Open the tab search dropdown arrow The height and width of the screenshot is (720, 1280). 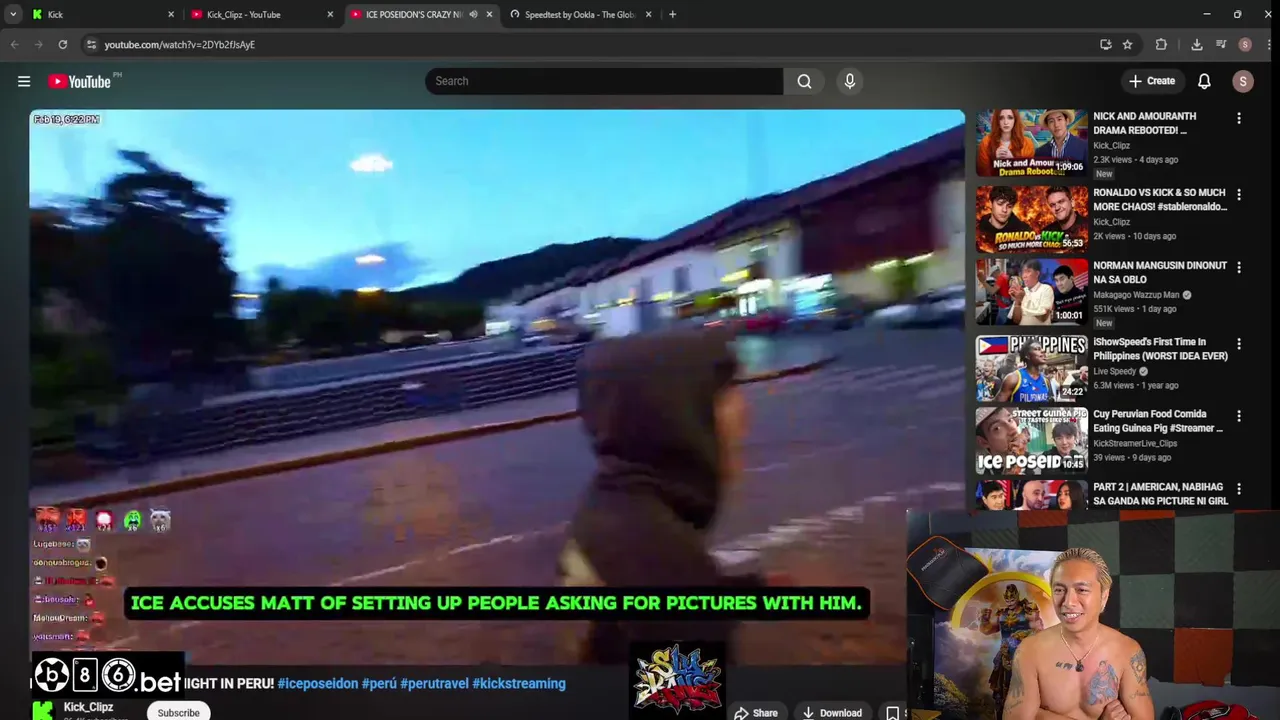click(x=13, y=14)
